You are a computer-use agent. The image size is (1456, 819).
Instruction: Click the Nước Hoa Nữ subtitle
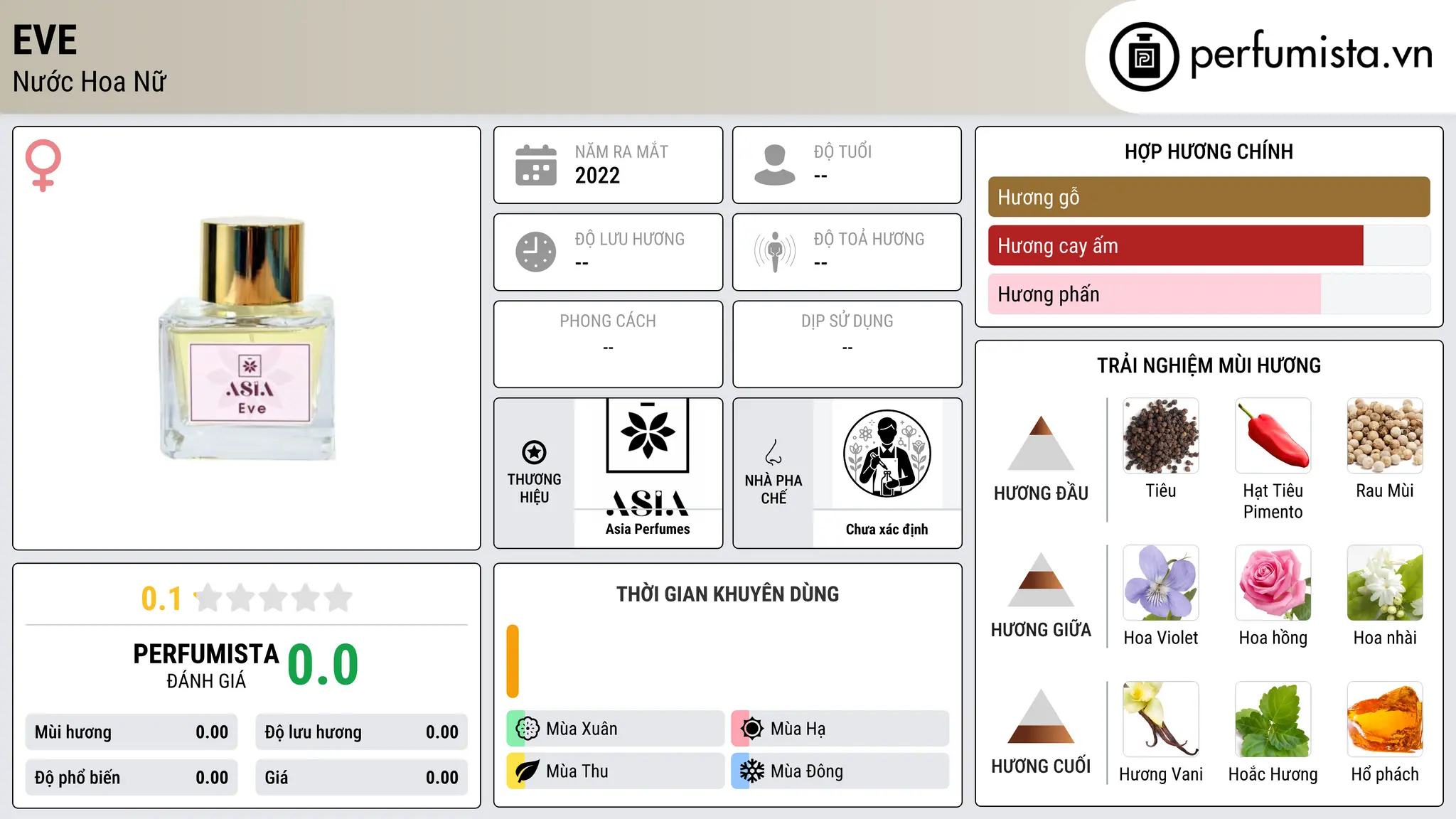pos(90,82)
